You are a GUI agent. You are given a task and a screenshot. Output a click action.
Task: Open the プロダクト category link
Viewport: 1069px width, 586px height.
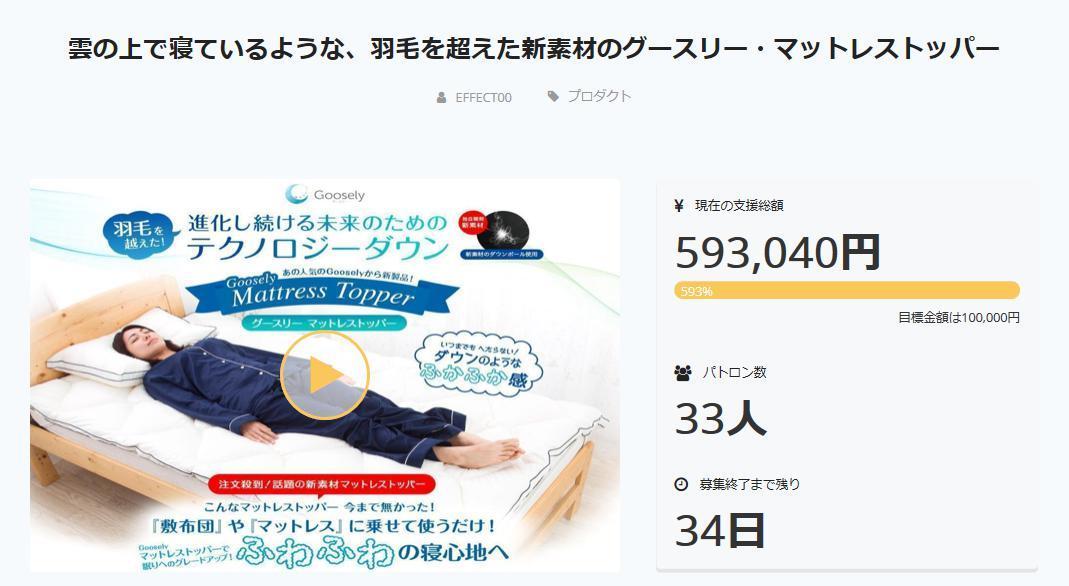point(599,96)
